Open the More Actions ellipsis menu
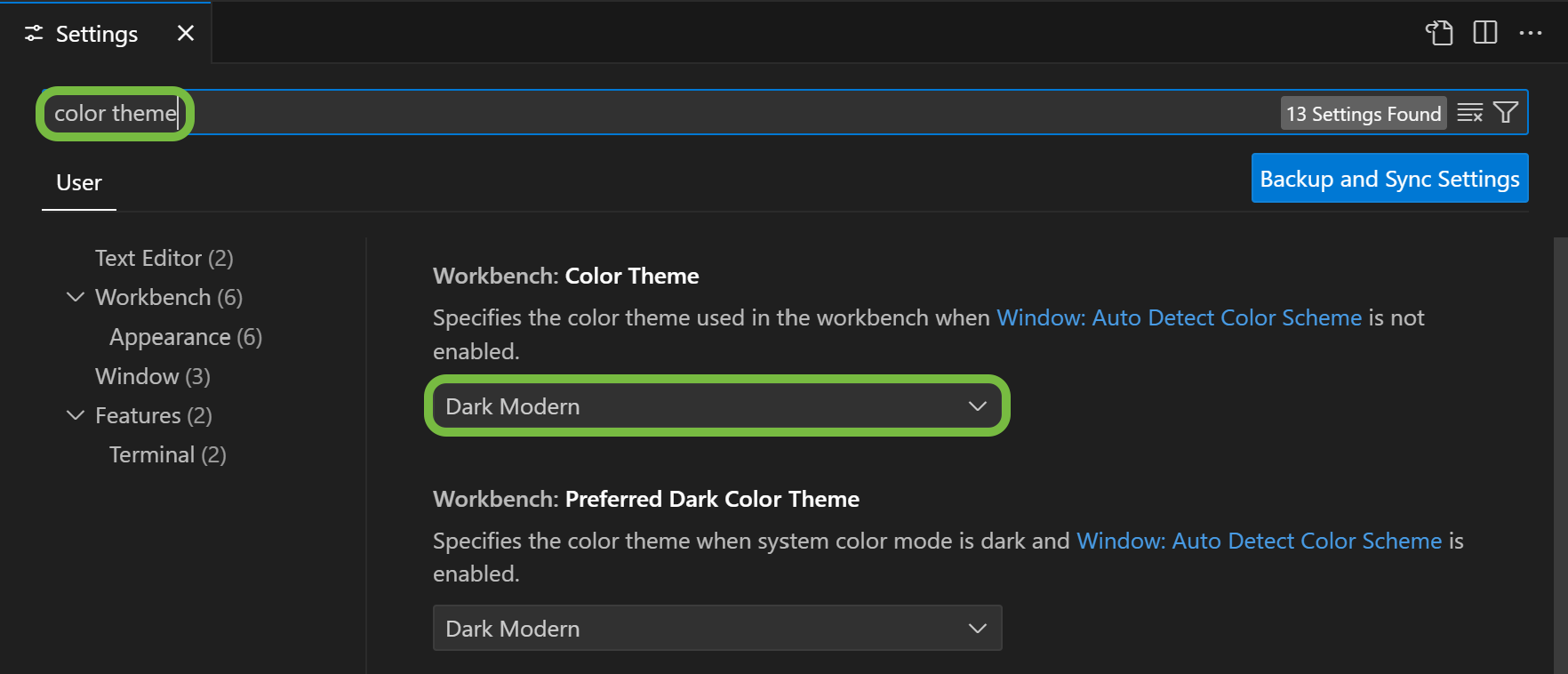The image size is (1568, 674). [1531, 33]
